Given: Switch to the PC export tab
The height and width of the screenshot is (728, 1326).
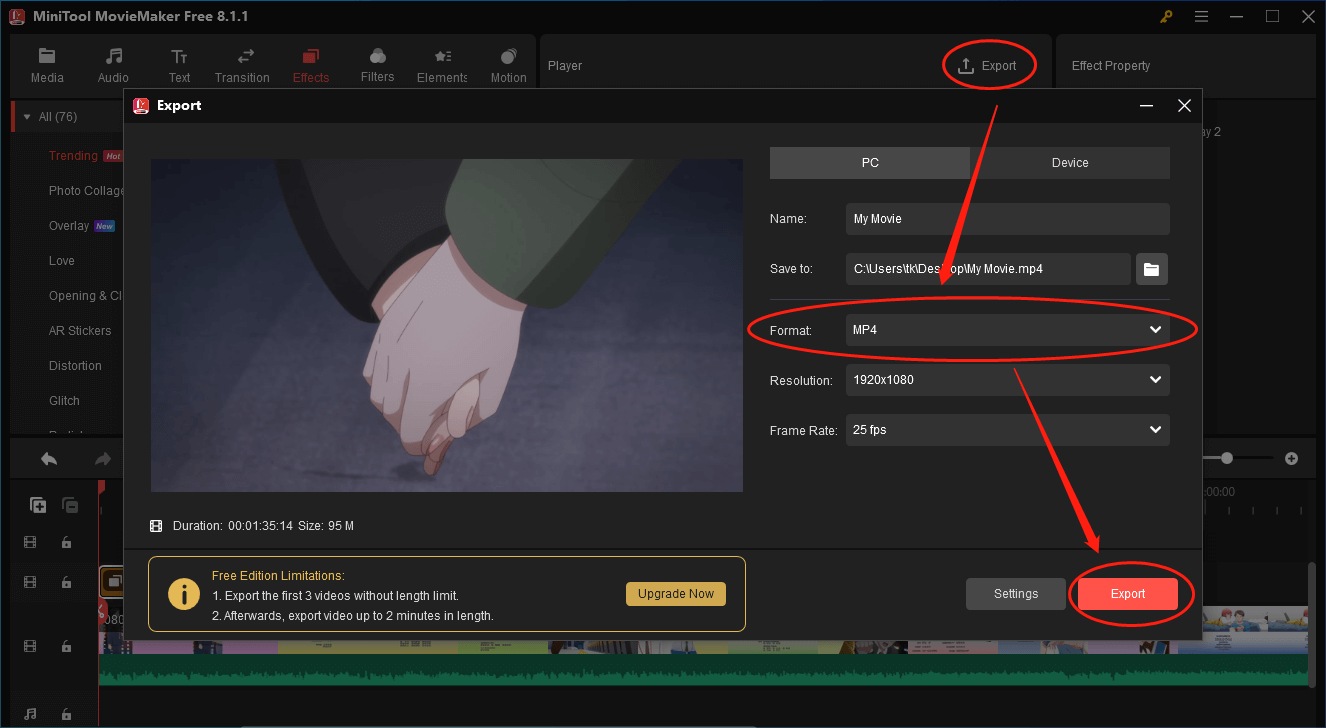Looking at the screenshot, I should pos(870,163).
